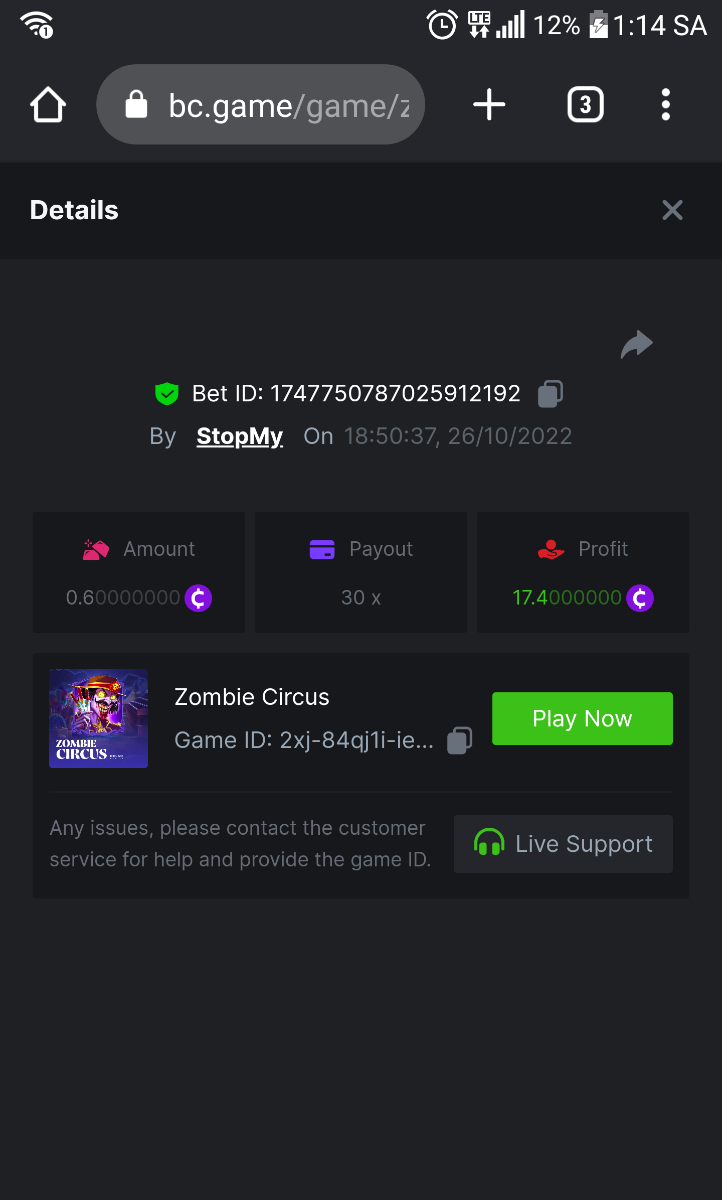Tap the Zombie Circus game thumbnail
The width and height of the screenshot is (722, 1200).
(99, 718)
